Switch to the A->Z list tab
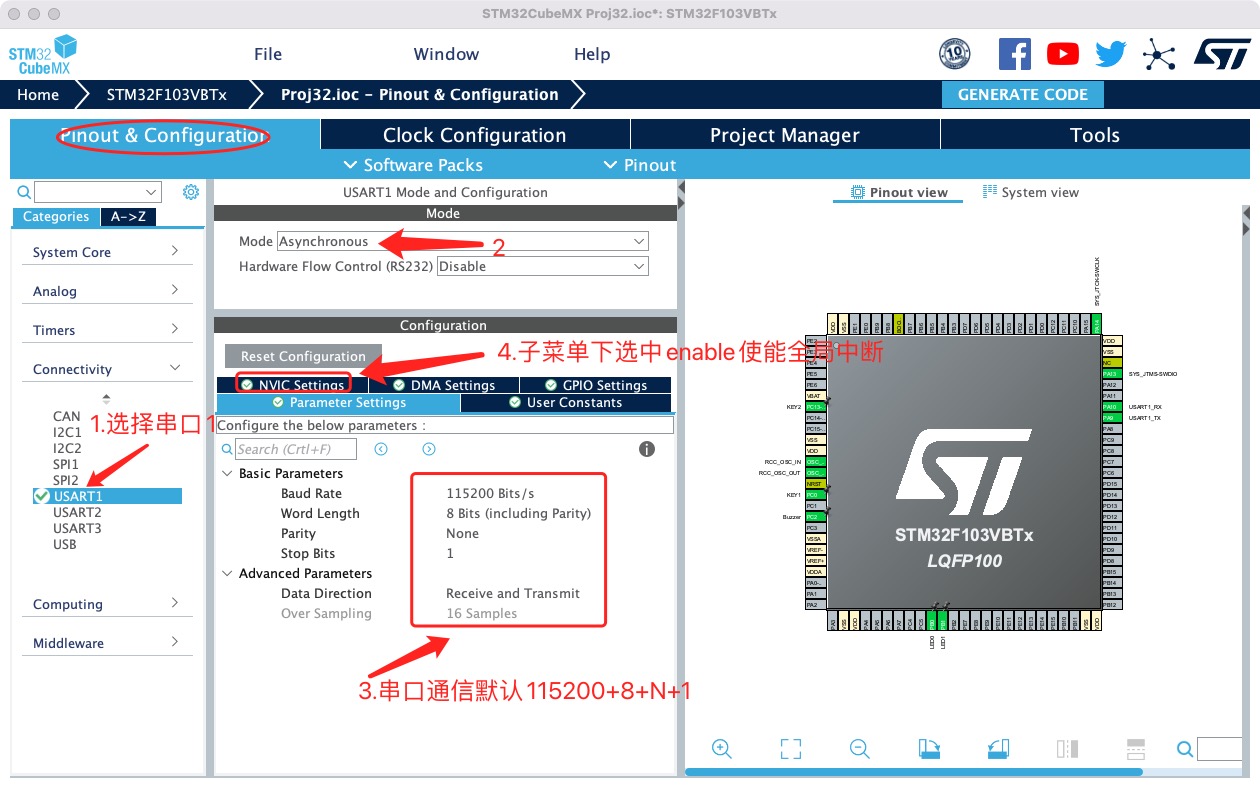The height and width of the screenshot is (788, 1260). (128, 217)
